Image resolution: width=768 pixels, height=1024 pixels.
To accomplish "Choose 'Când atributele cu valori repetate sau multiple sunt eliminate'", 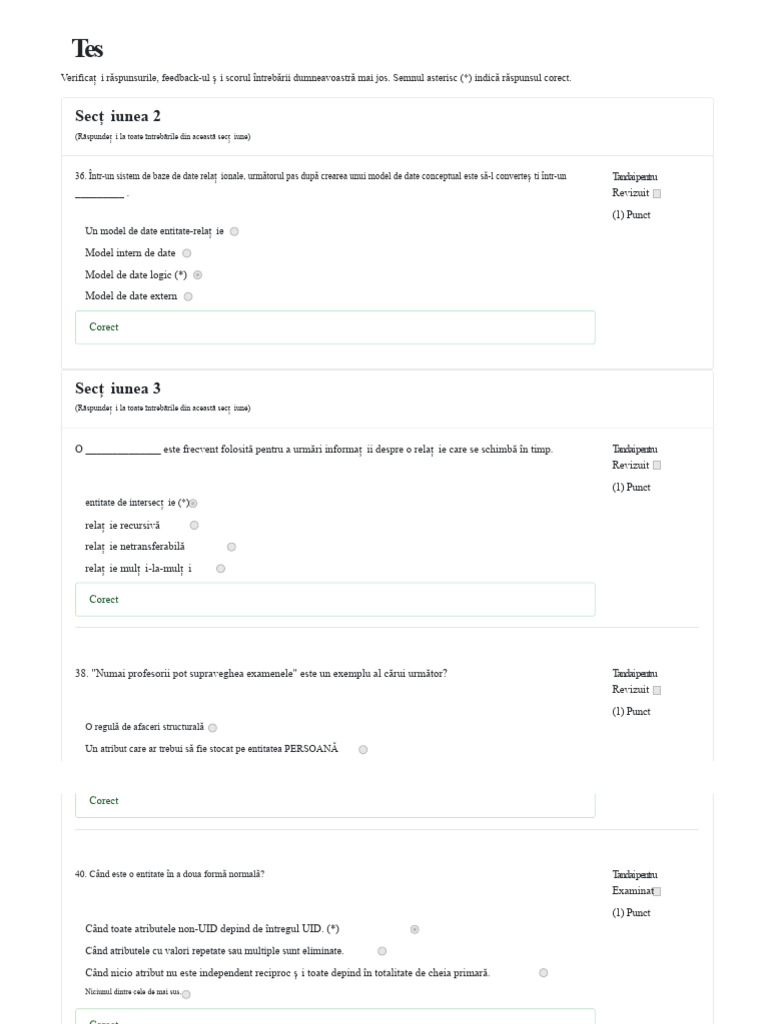I will coord(382,952).
